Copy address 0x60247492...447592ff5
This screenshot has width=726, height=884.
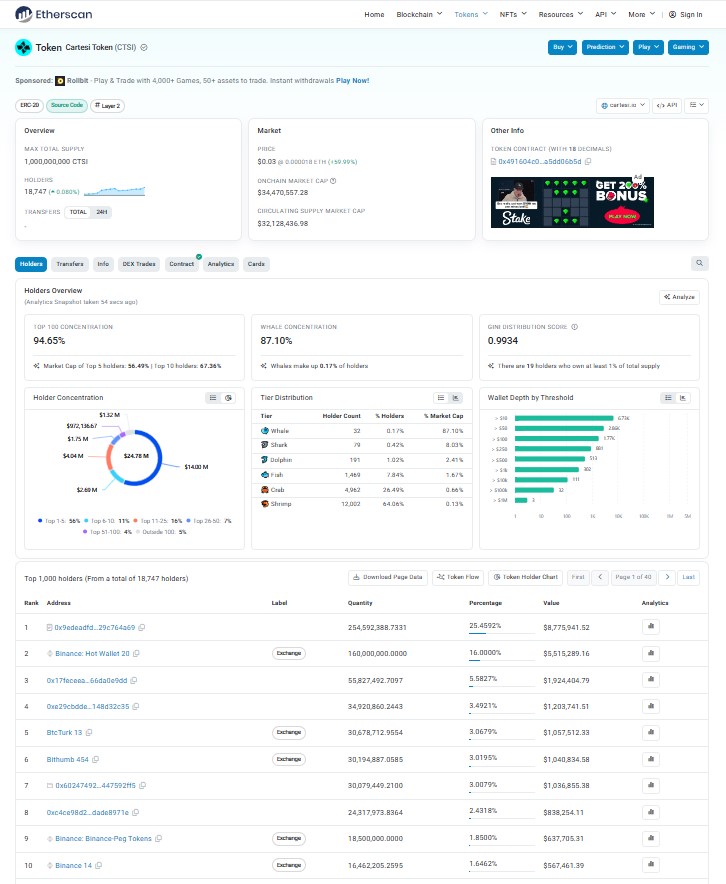142,785
